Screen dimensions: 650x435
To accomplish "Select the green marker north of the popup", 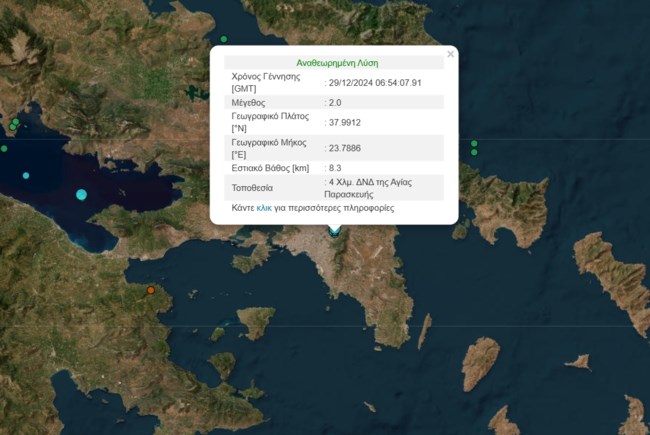I will coord(224,39).
